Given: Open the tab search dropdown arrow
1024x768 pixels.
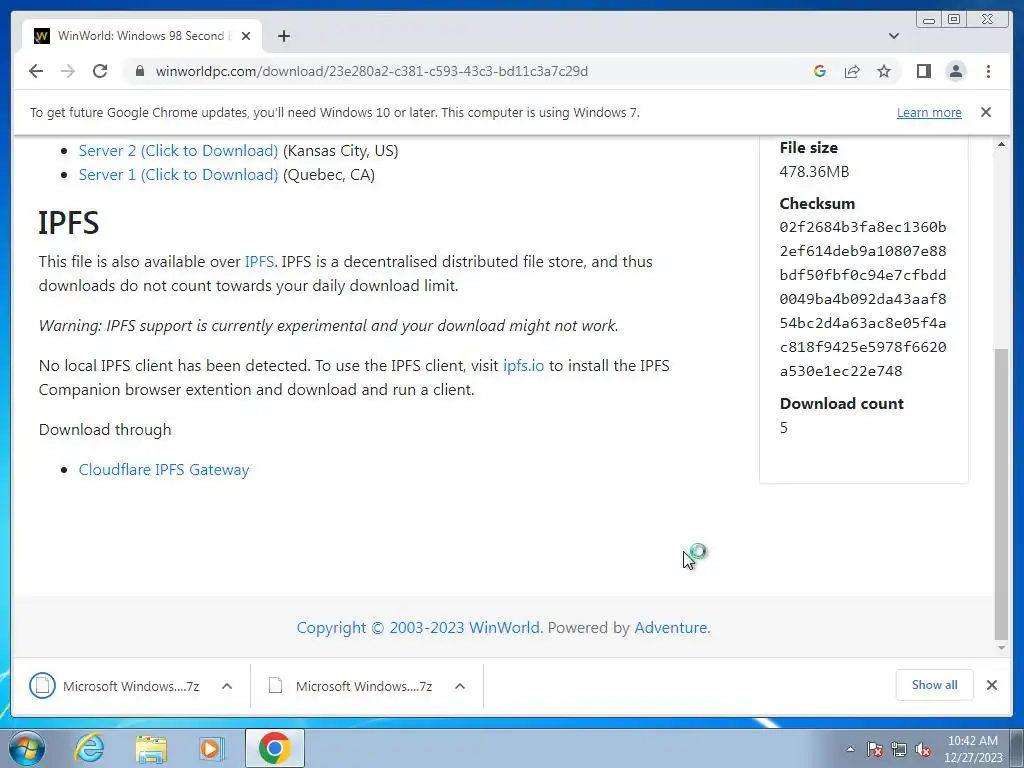Looking at the screenshot, I should tap(893, 36).
